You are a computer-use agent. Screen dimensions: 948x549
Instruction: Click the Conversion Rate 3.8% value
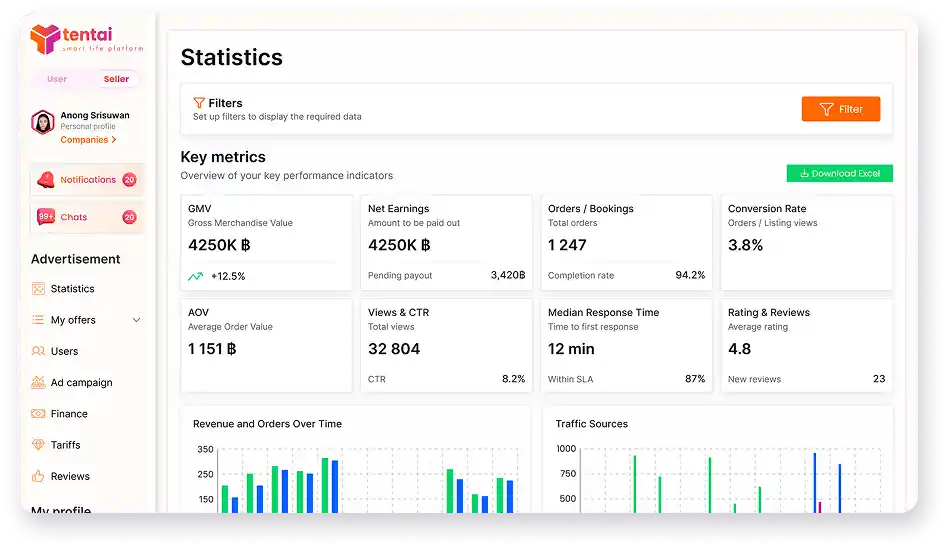(x=745, y=245)
